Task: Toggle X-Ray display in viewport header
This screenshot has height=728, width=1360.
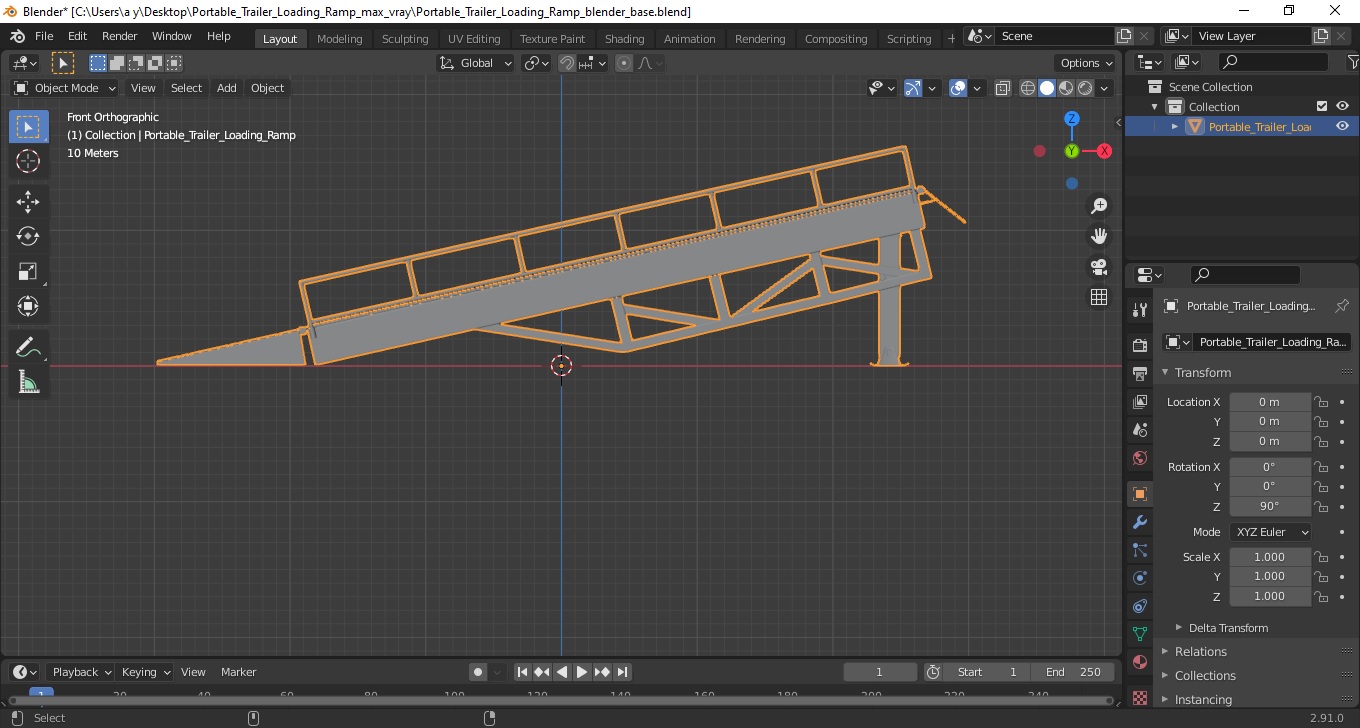Action: tap(1003, 88)
